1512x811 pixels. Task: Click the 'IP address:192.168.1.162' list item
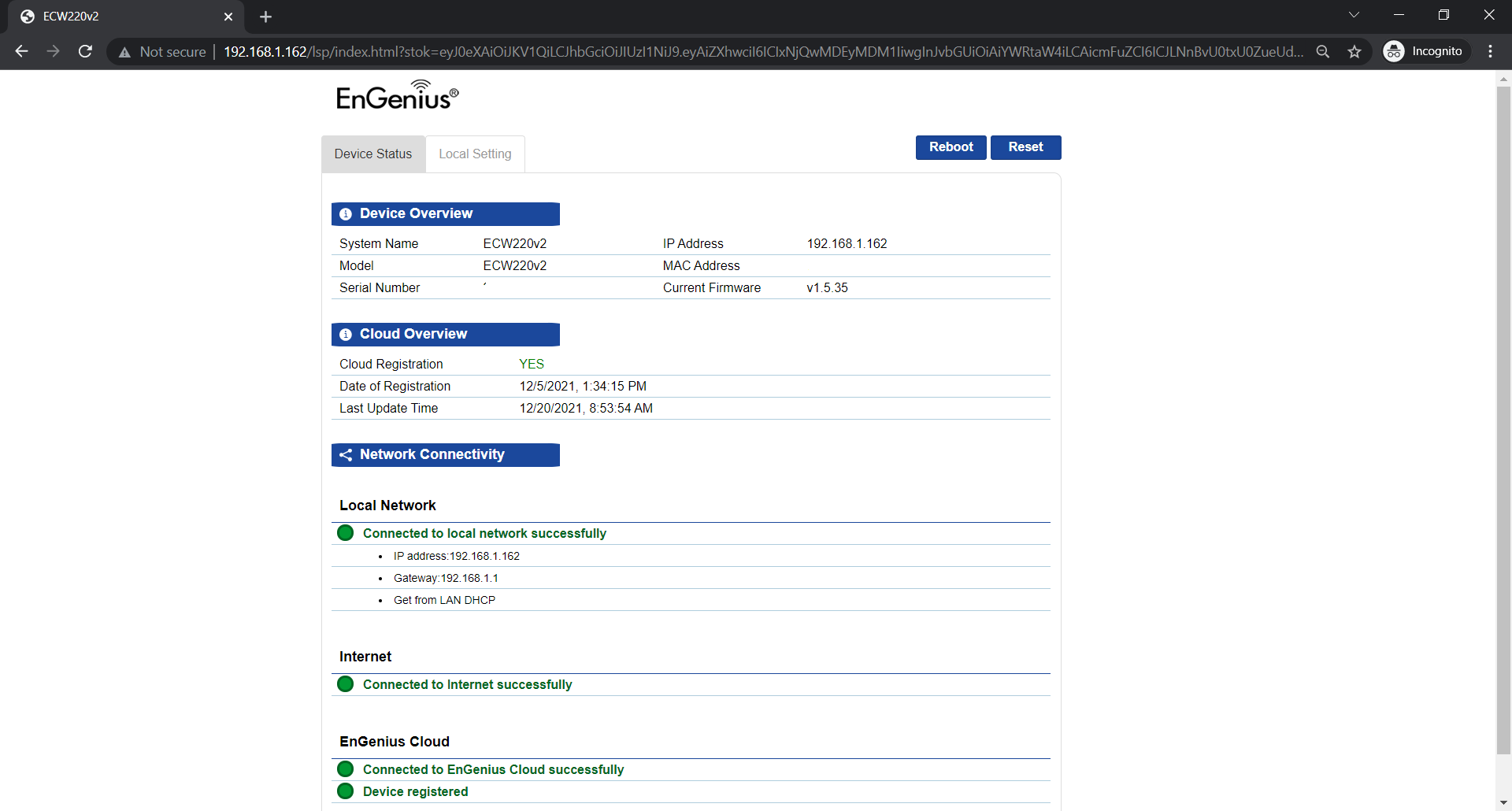coord(457,556)
